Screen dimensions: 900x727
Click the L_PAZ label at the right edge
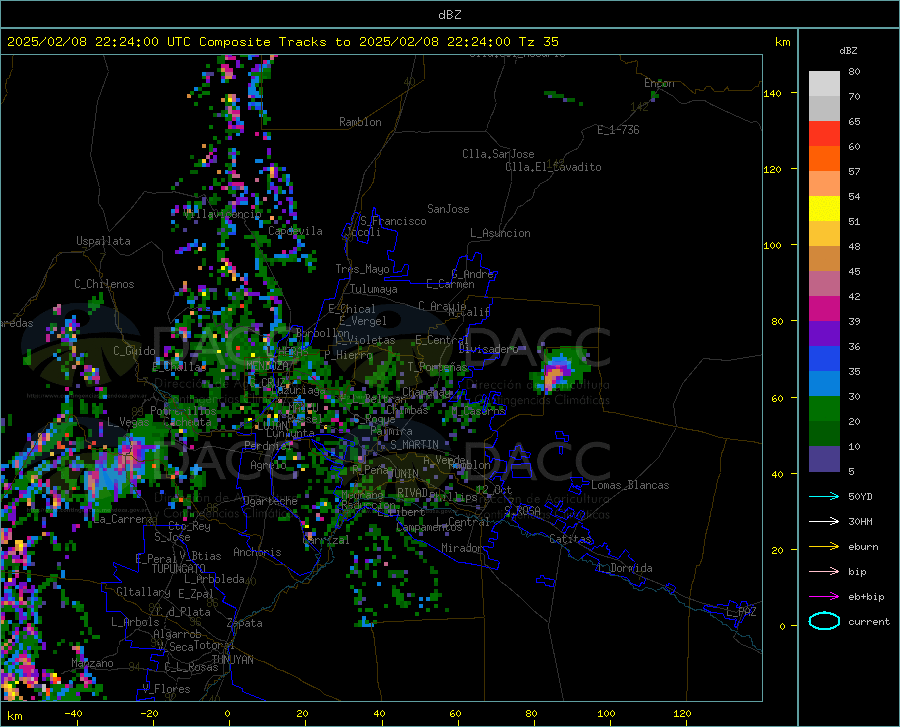741,612
